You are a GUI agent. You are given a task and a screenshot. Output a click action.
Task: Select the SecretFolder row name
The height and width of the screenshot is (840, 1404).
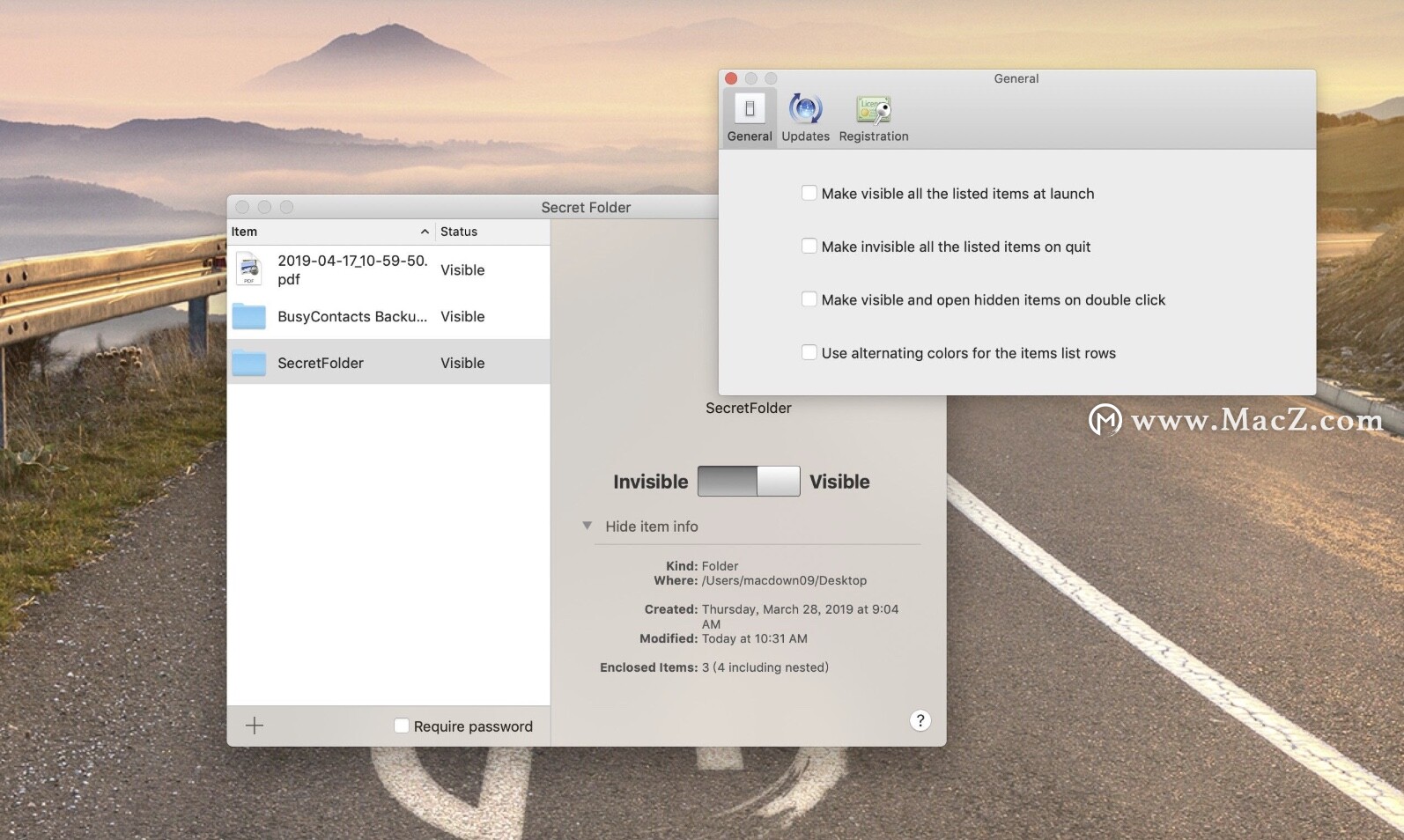(321, 363)
